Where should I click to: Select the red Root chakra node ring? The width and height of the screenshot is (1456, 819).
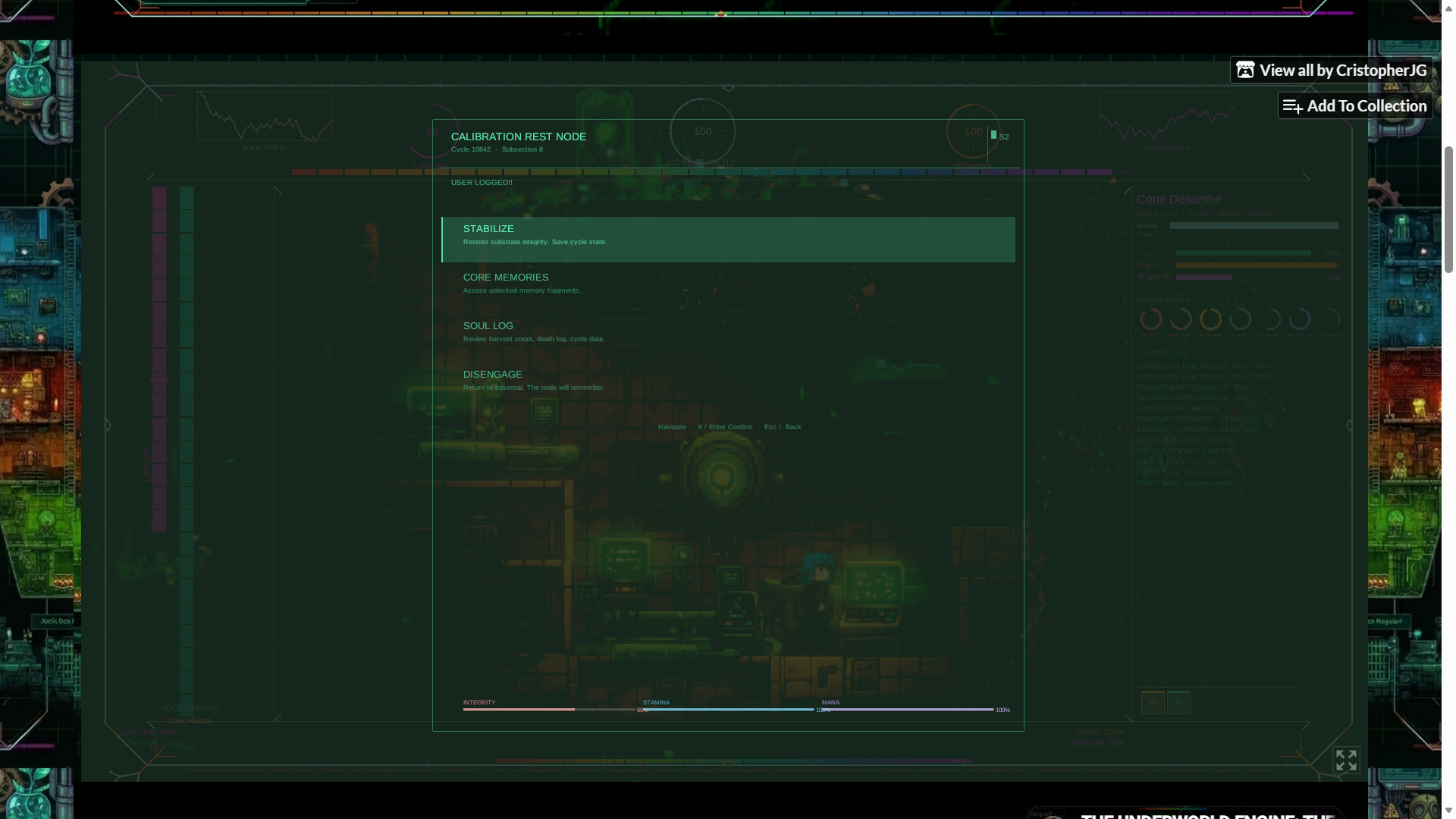[x=1150, y=319]
